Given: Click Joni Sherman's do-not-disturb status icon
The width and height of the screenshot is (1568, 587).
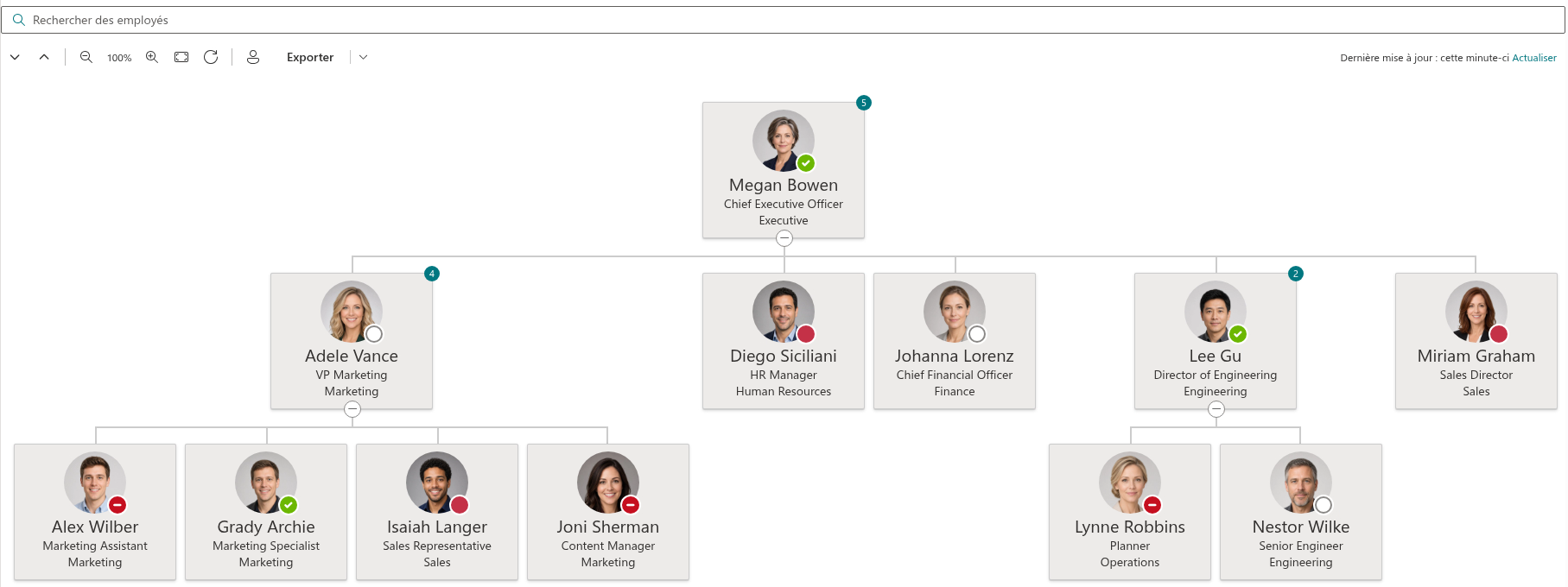Looking at the screenshot, I should [631, 505].
